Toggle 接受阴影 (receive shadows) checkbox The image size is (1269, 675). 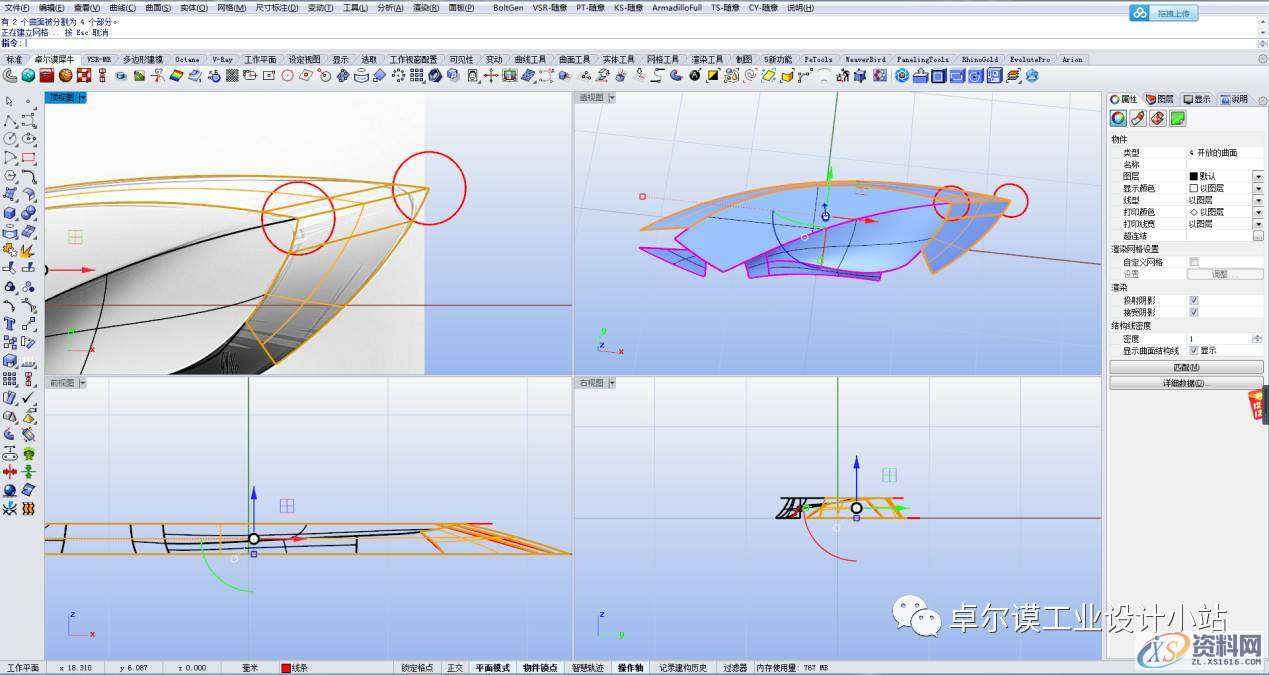(x=1193, y=312)
